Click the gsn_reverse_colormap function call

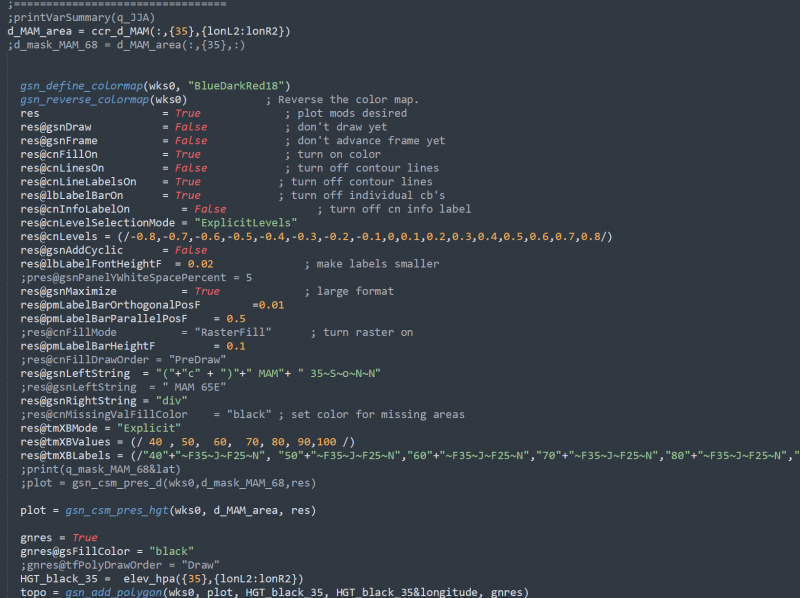85,100
